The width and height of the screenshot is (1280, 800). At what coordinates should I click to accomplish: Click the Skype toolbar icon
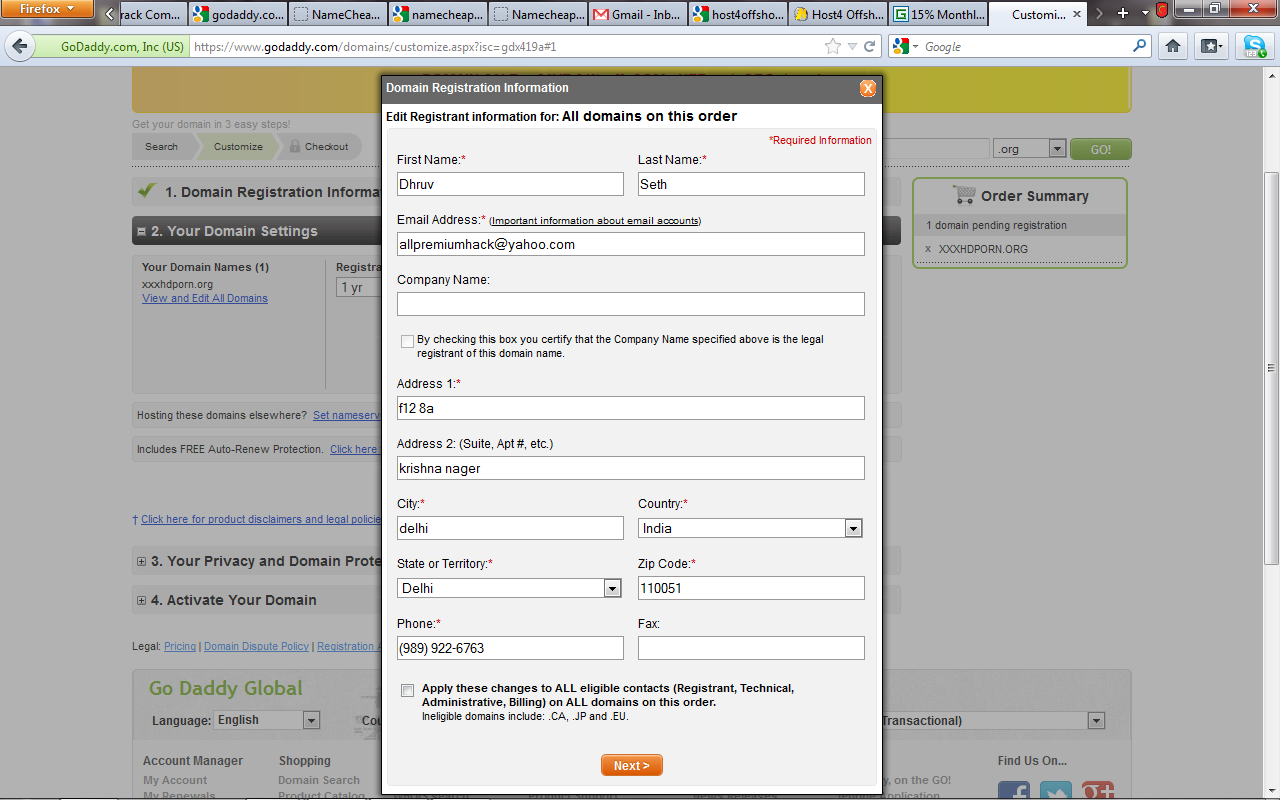coord(1253,46)
